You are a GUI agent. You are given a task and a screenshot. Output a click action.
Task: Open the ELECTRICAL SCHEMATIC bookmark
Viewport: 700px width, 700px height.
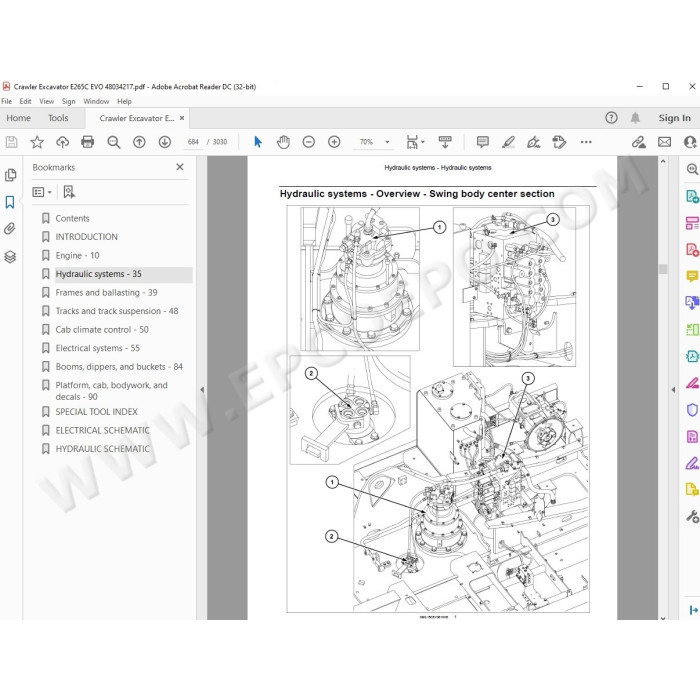tap(102, 430)
